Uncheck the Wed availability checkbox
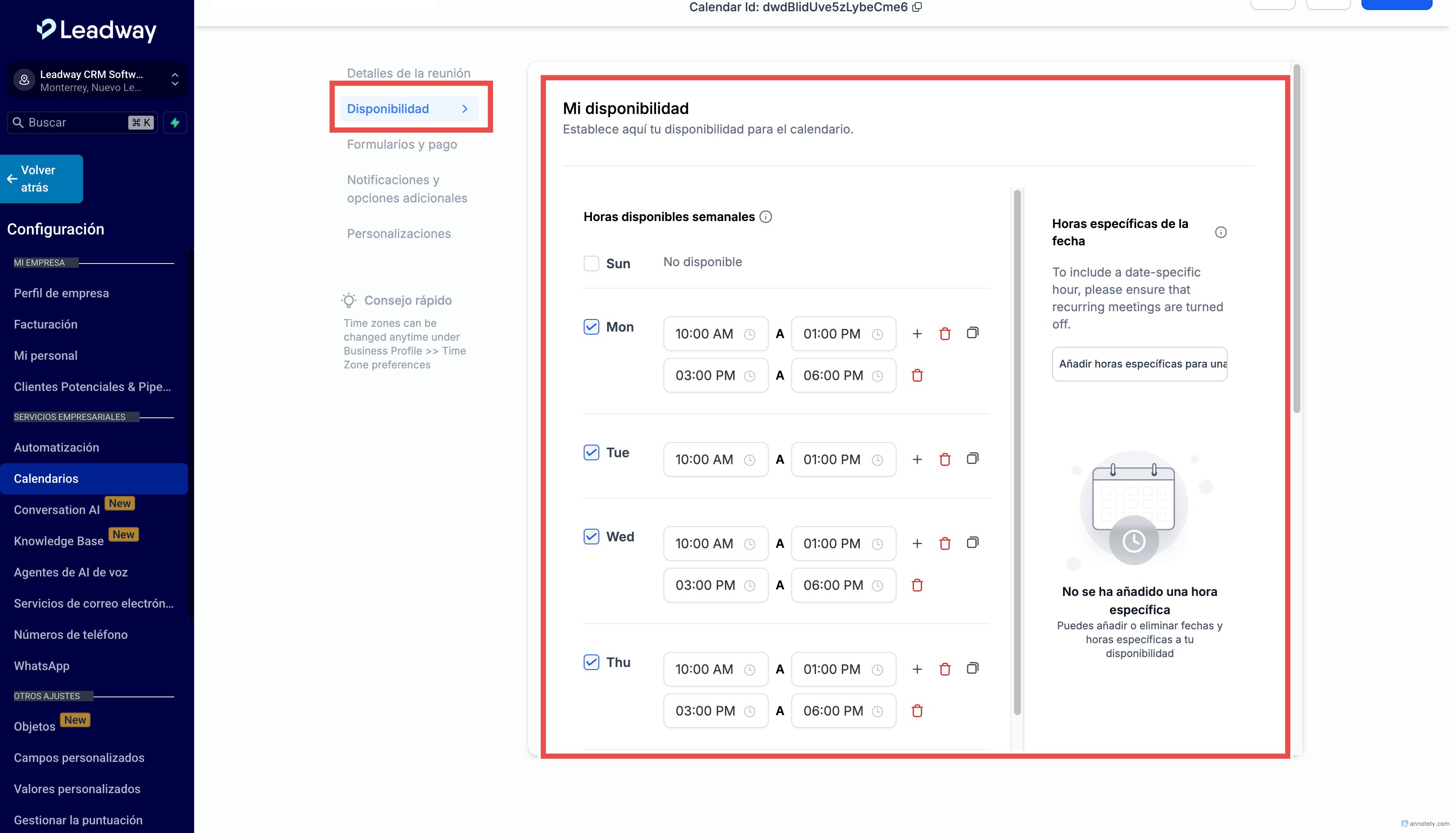1456x833 pixels. [x=591, y=537]
